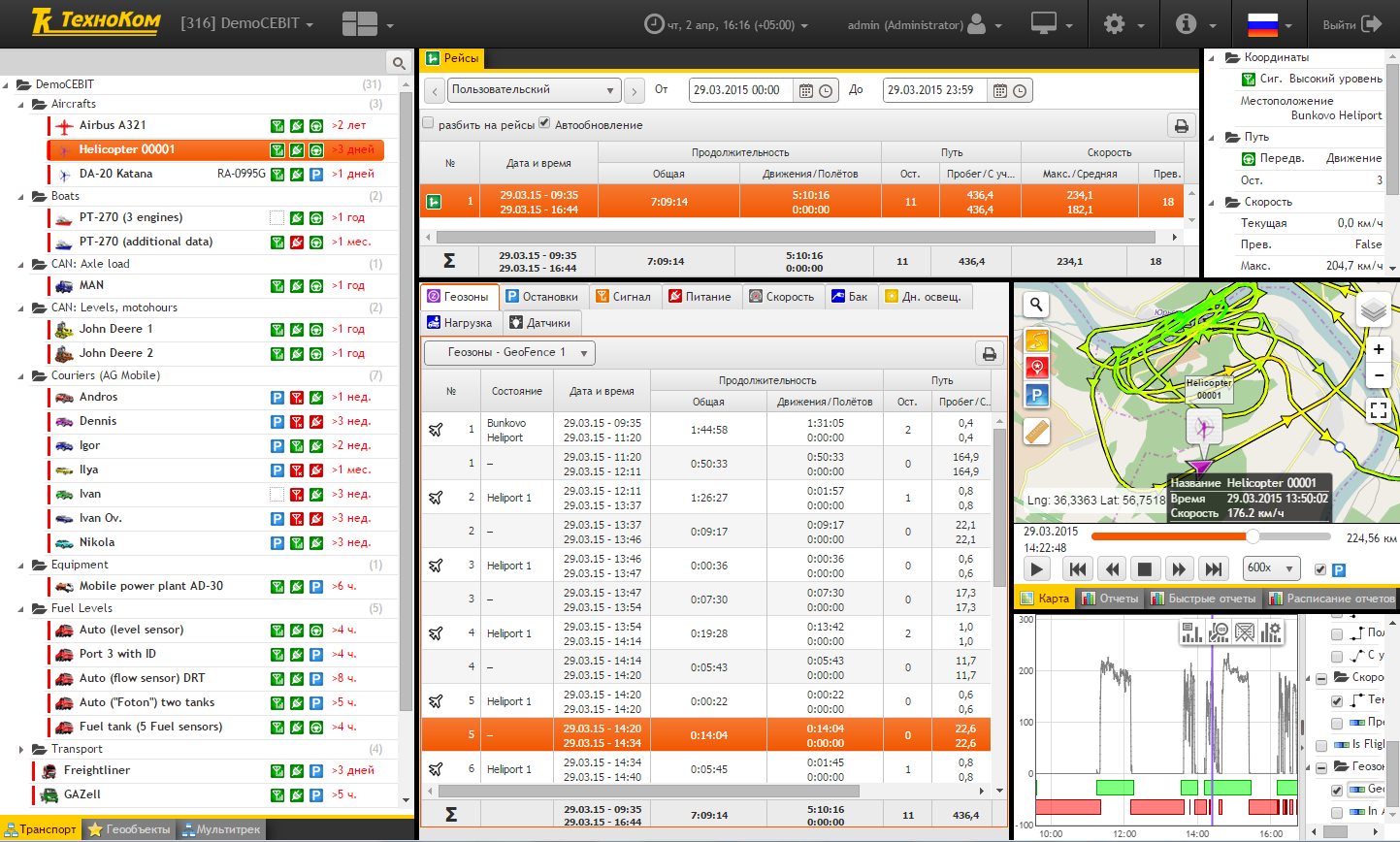This screenshot has height=842, width=1400.
Task: Uncheck the Тек speed series checkbox
Action: coord(1337,700)
